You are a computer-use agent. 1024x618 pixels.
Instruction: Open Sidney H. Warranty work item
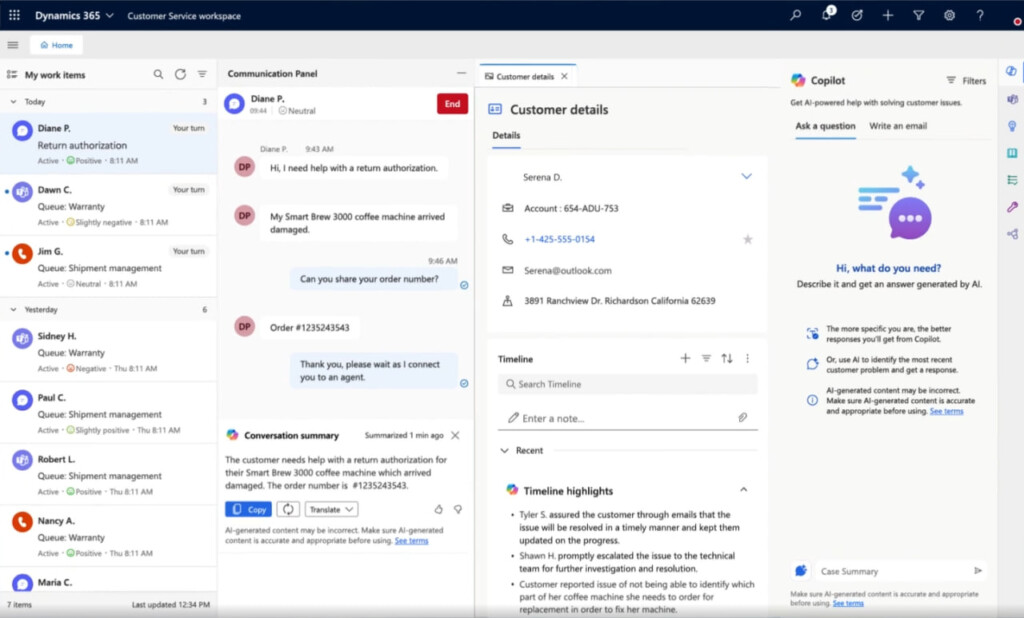[x=108, y=351]
